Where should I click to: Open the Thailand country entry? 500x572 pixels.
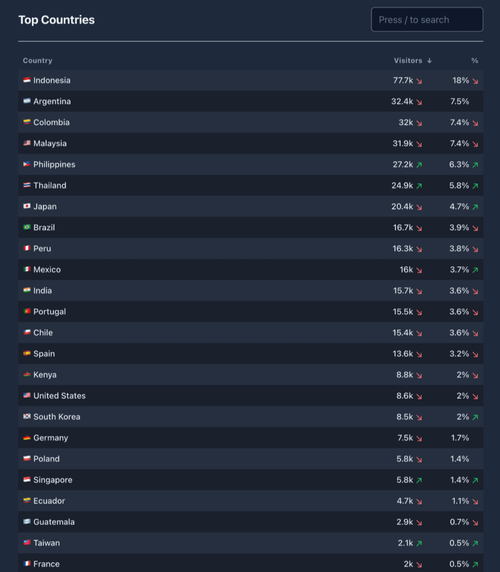(50, 185)
